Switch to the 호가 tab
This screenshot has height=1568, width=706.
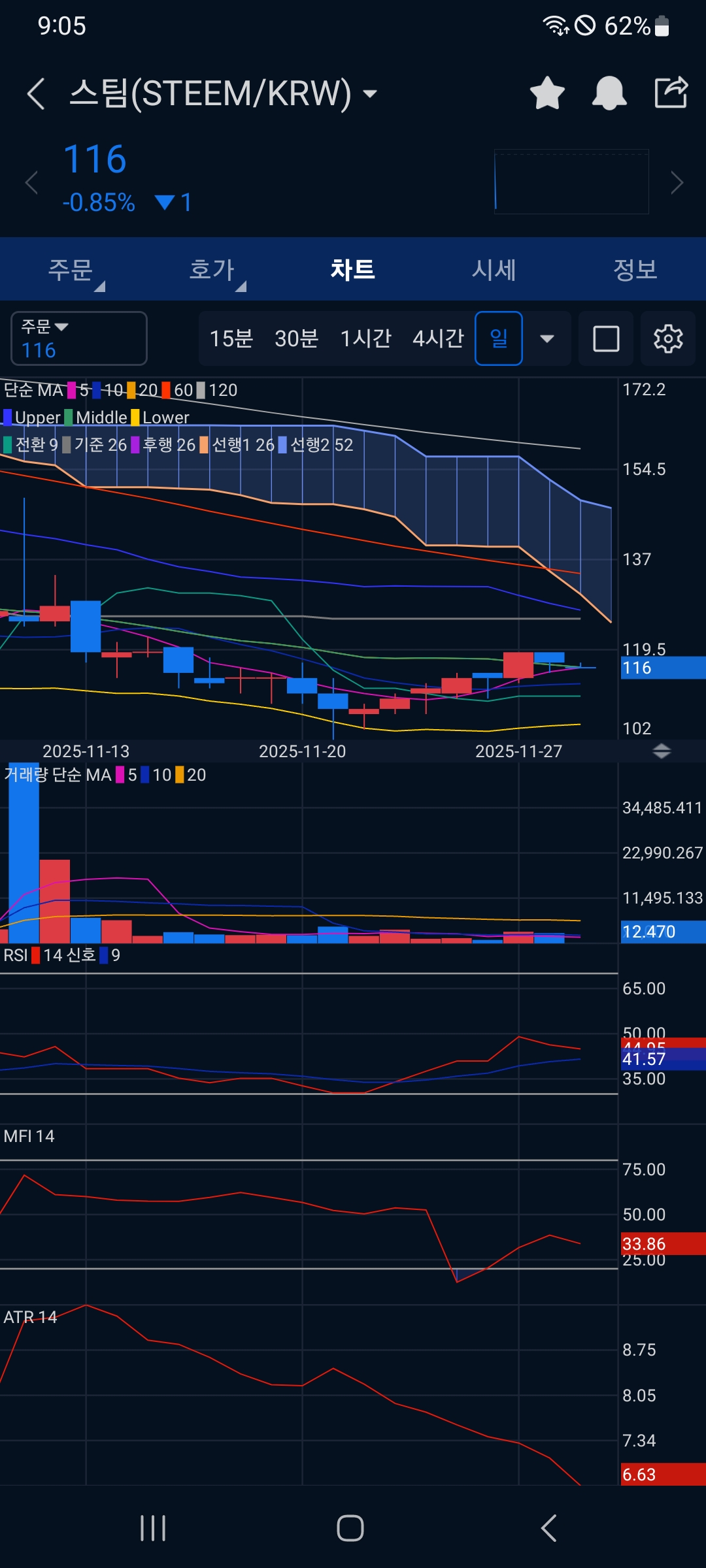coord(212,269)
